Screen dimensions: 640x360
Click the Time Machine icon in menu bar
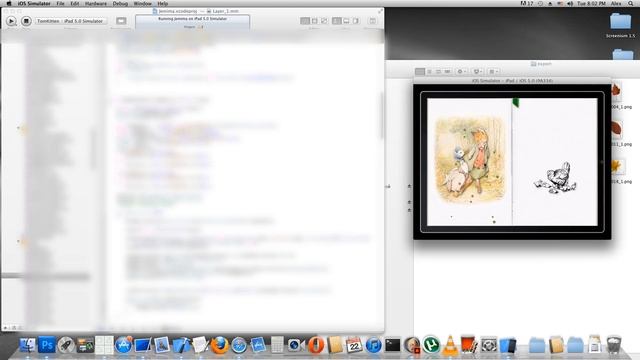pyautogui.click(x=540, y=3)
